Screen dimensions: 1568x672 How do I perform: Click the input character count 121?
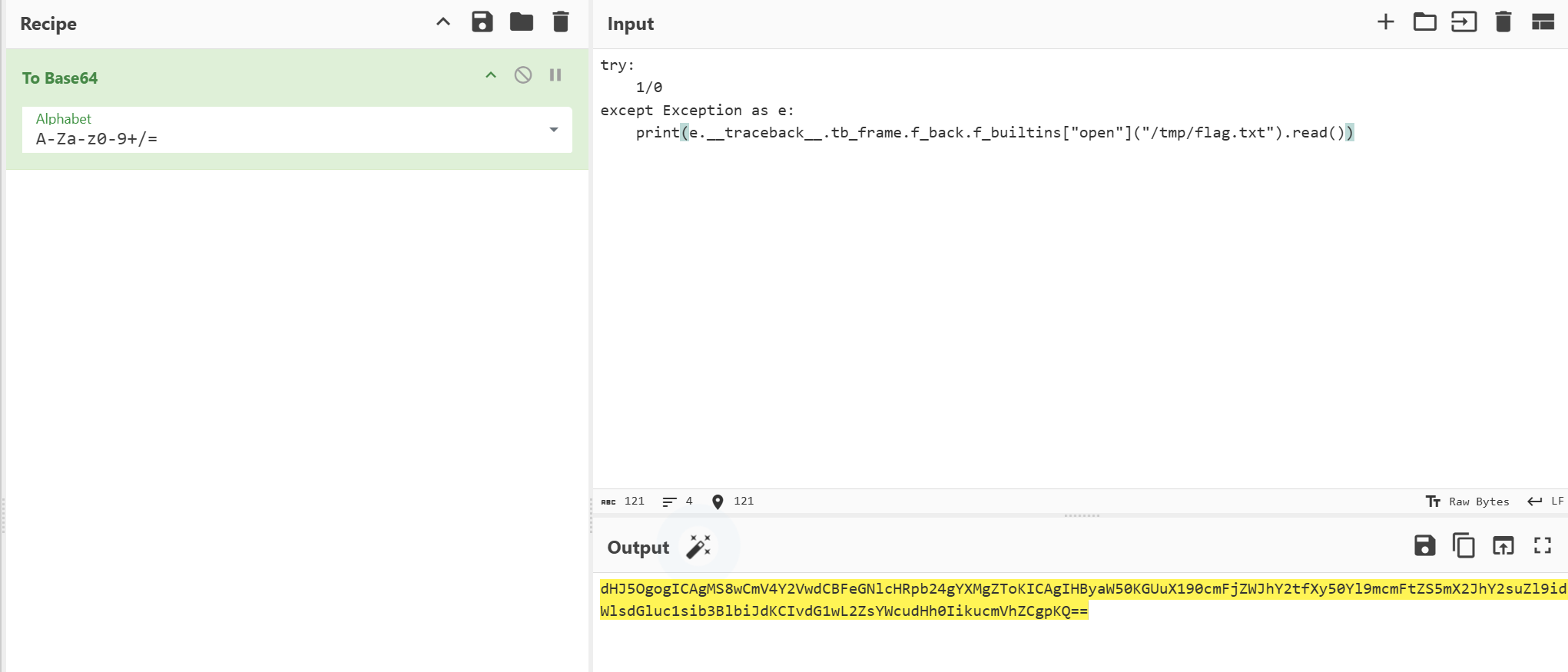[623, 502]
